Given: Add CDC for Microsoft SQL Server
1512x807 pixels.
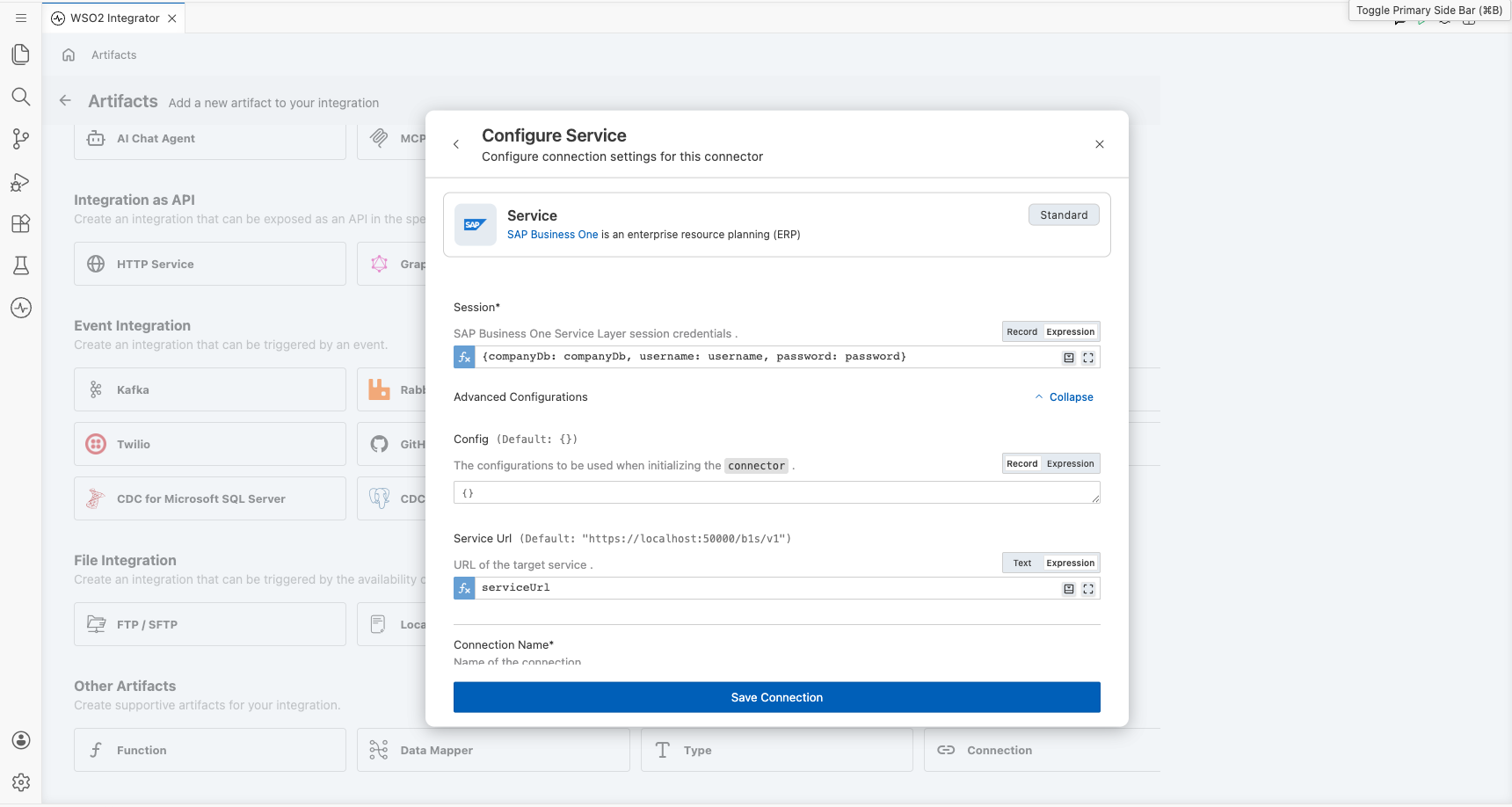Looking at the screenshot, I should point(210,498).
